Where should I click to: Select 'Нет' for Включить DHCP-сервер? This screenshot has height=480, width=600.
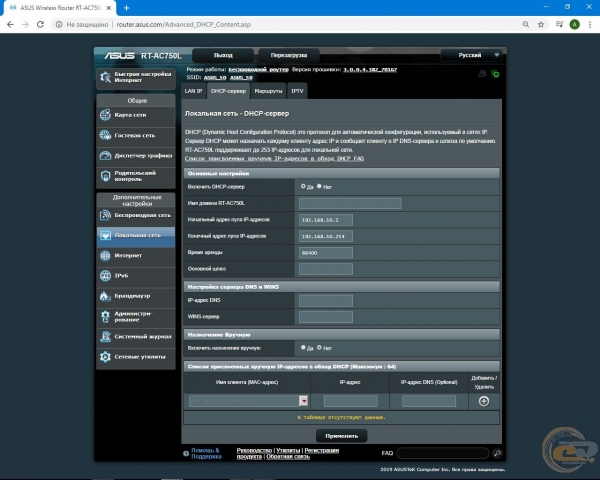[x=320, y=186]
